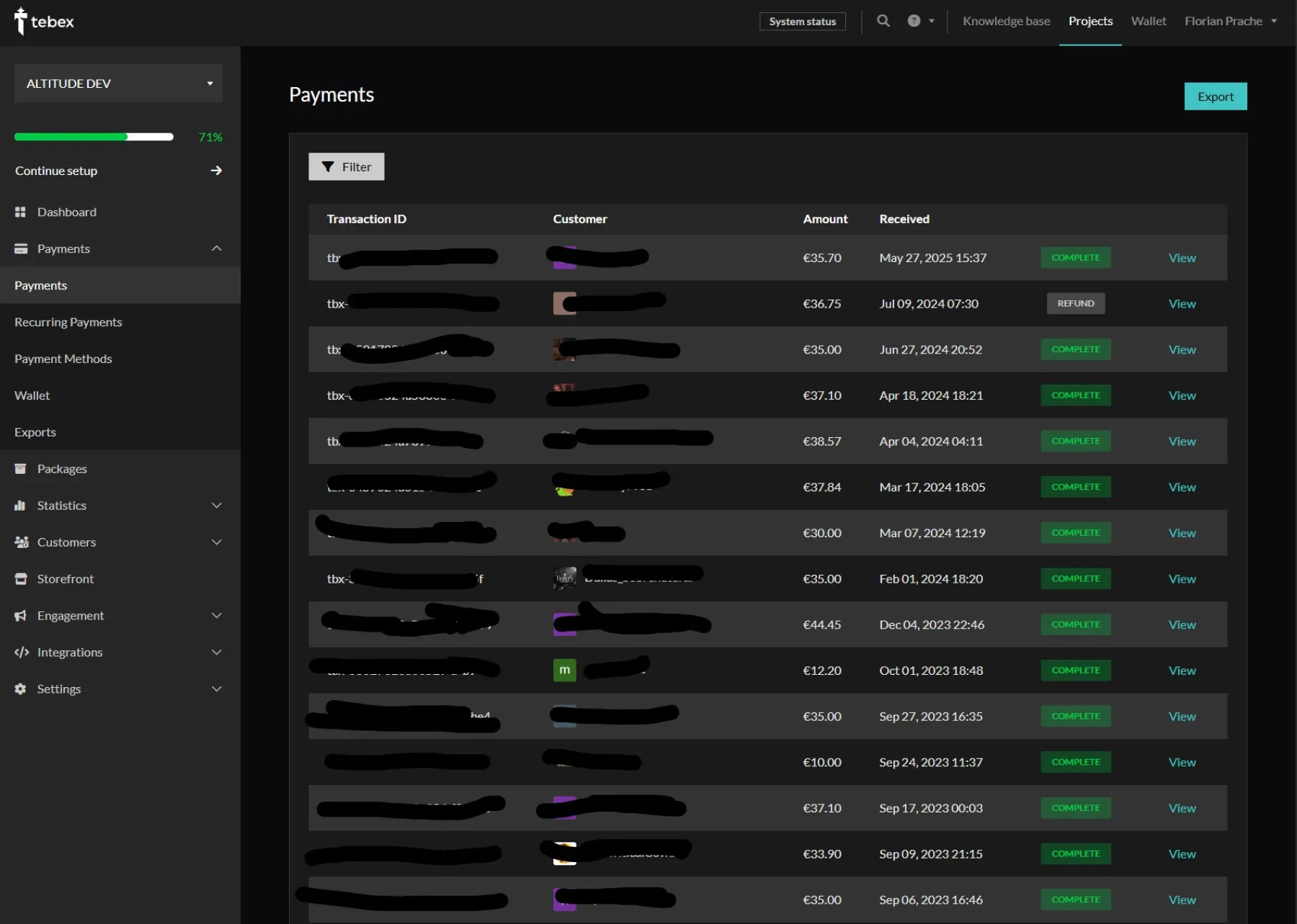Viewport: 1297px width, 924px height.
Task: Expand the Engagement section chevron
Action: click(x=216, y=616)
